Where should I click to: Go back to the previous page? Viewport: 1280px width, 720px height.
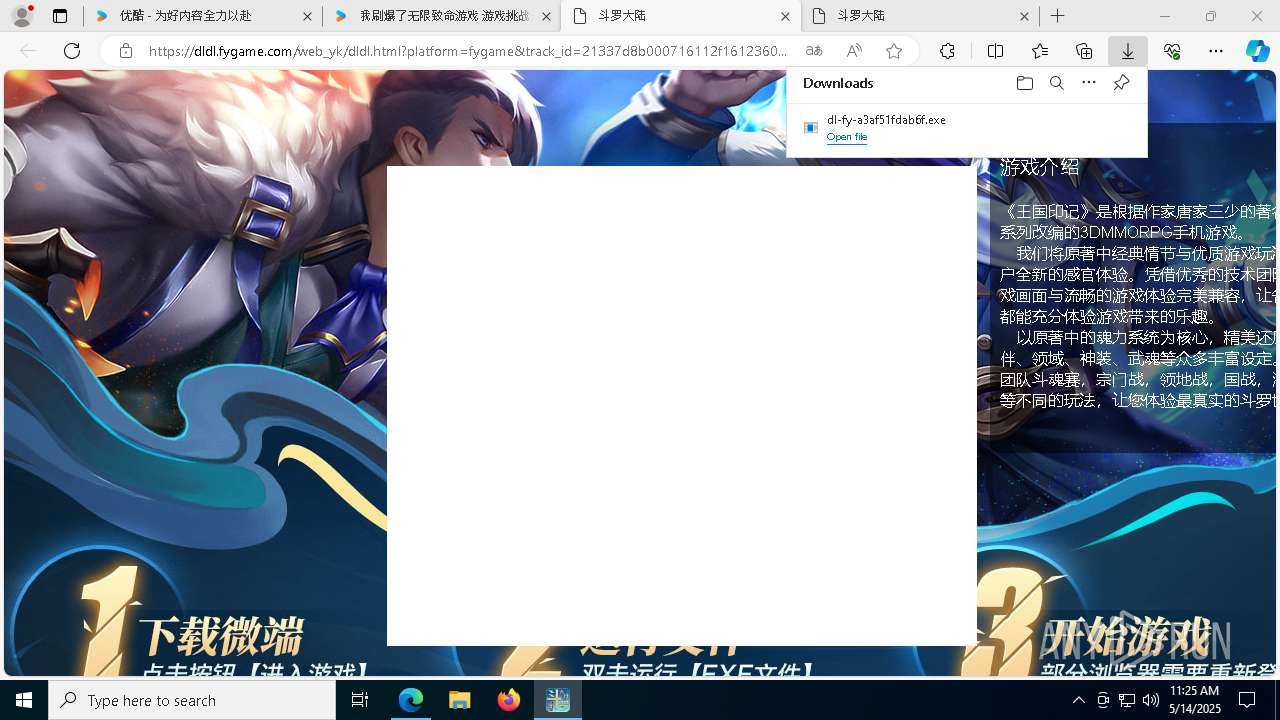28,51
